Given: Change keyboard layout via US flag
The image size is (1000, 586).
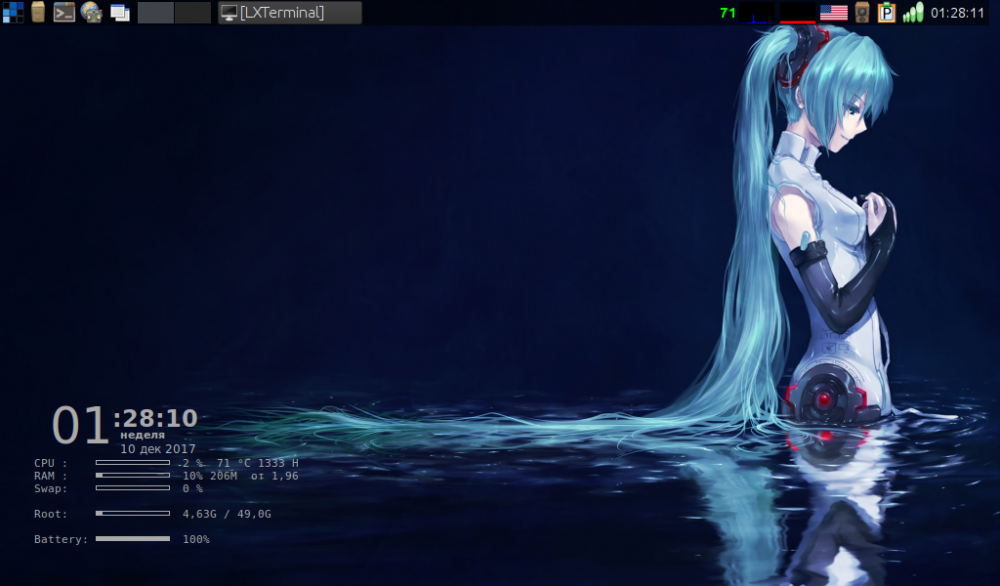Looking at the screenshot, I should (x=834, y=12).
